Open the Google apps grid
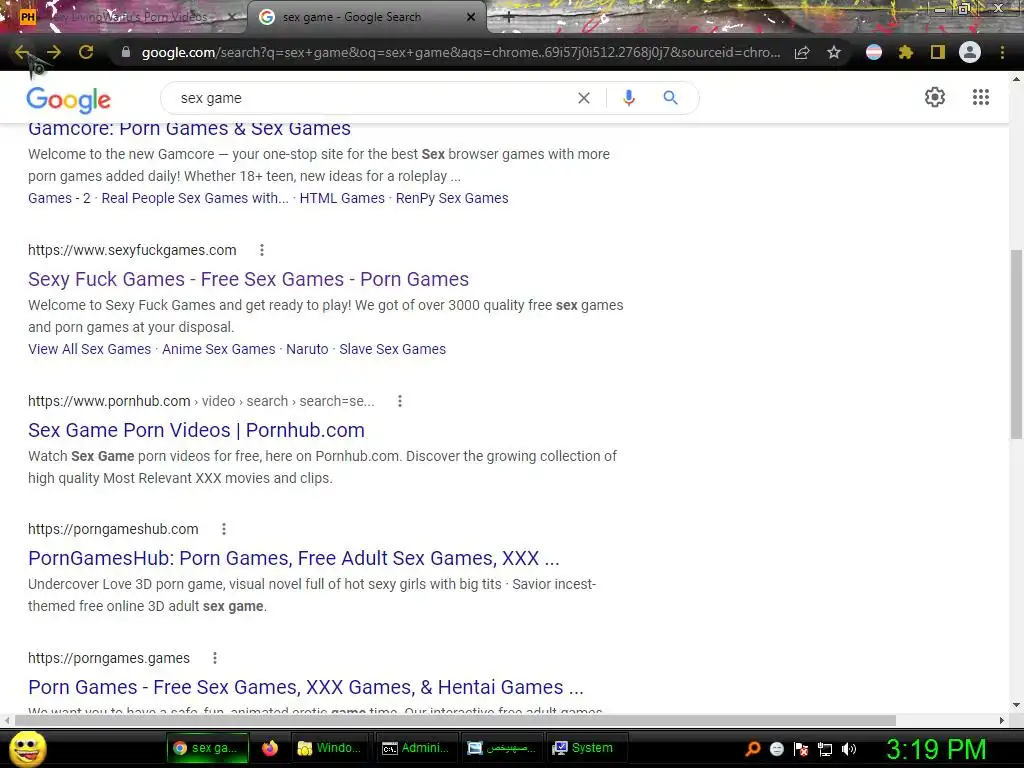The image size is (1024, 768). [x=981, y=97]
